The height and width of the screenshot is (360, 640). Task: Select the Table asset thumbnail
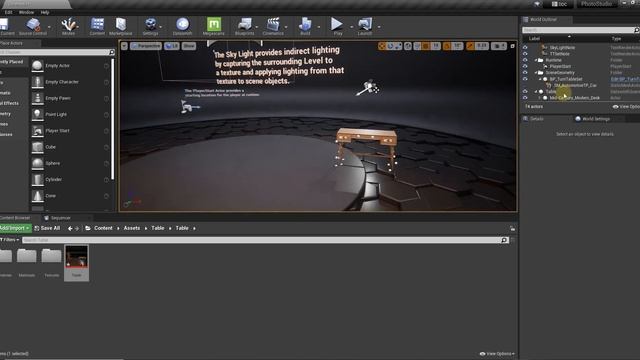pos(76,263)
